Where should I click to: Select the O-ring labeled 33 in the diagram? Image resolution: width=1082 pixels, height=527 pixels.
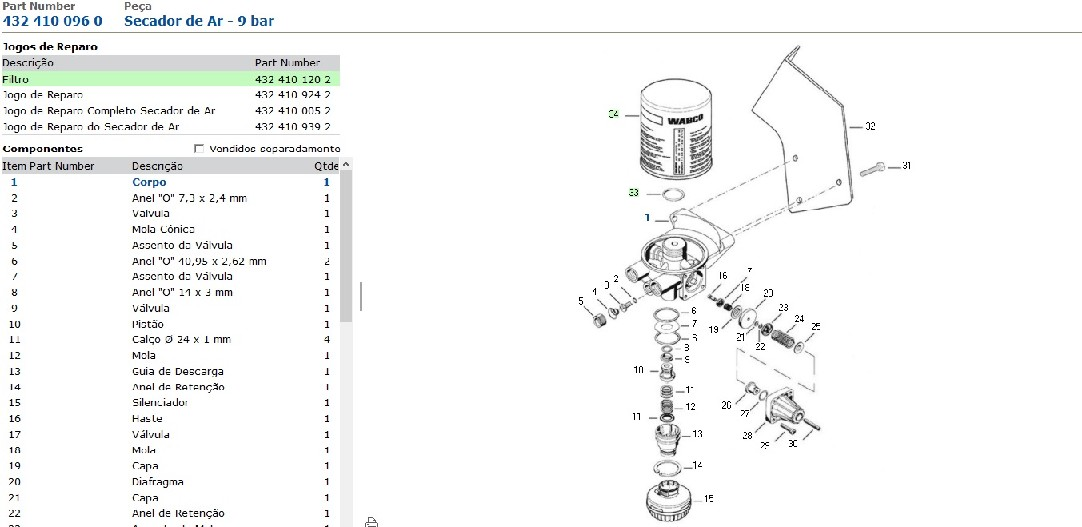pyautogui.click(x=673, y=193)
